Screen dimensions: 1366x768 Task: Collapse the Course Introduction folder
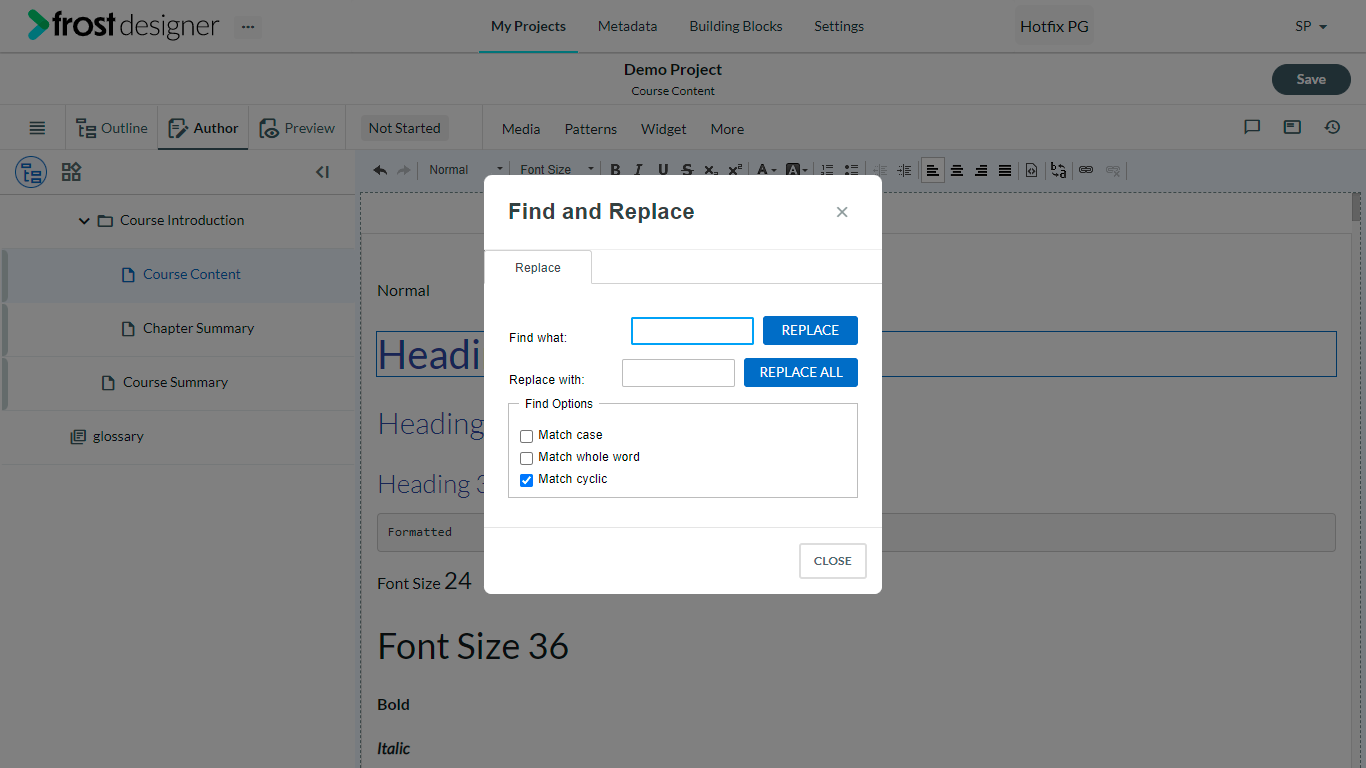click(84, 220)
